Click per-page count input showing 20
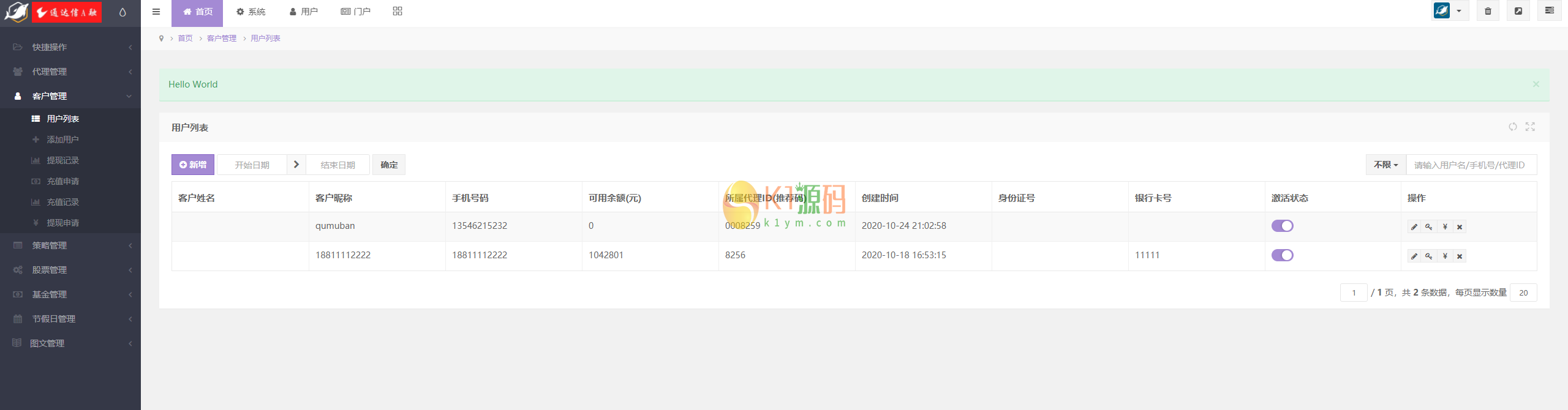The height and width of the screenshot is (410, 1568). [x=1523, y=293]
